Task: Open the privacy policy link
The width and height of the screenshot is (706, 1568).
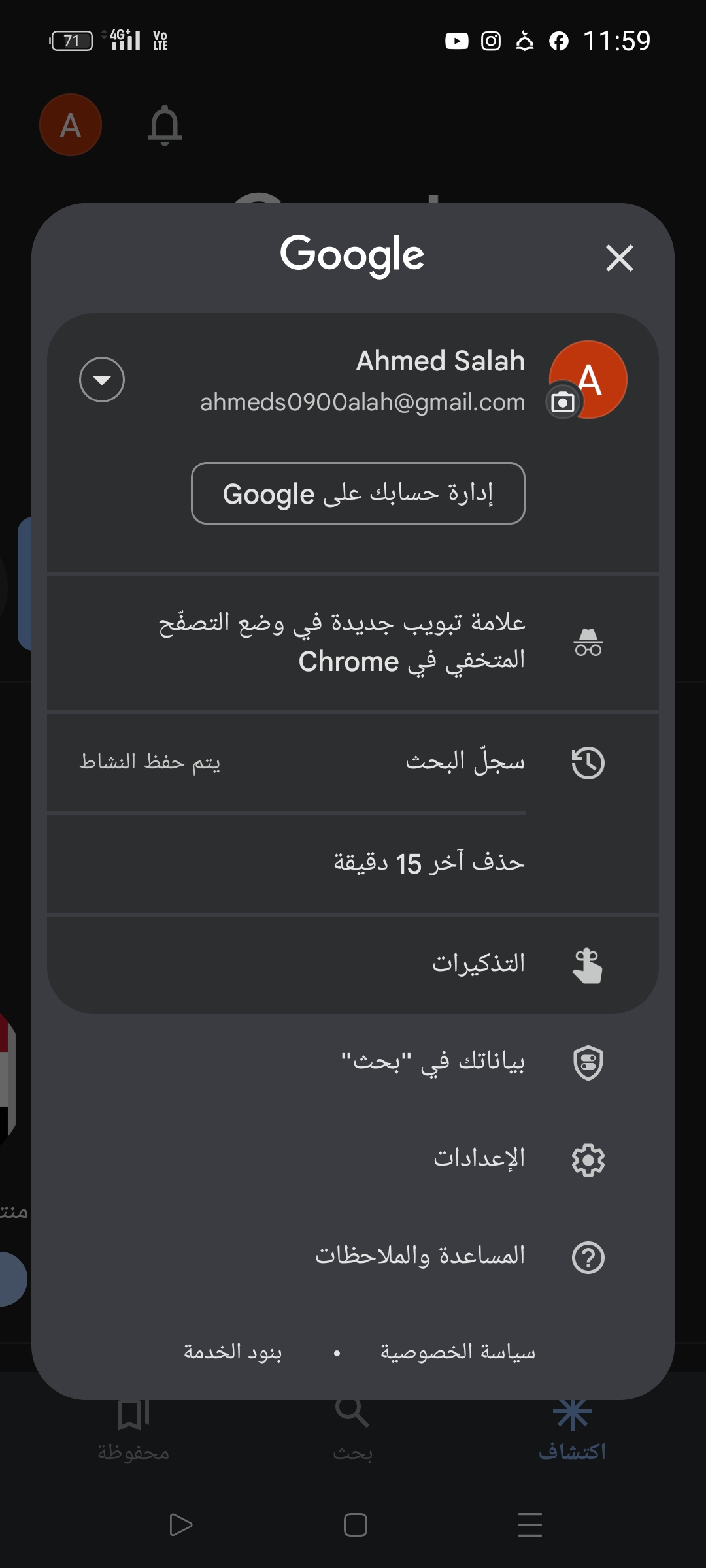Action: click(458, 1352)
